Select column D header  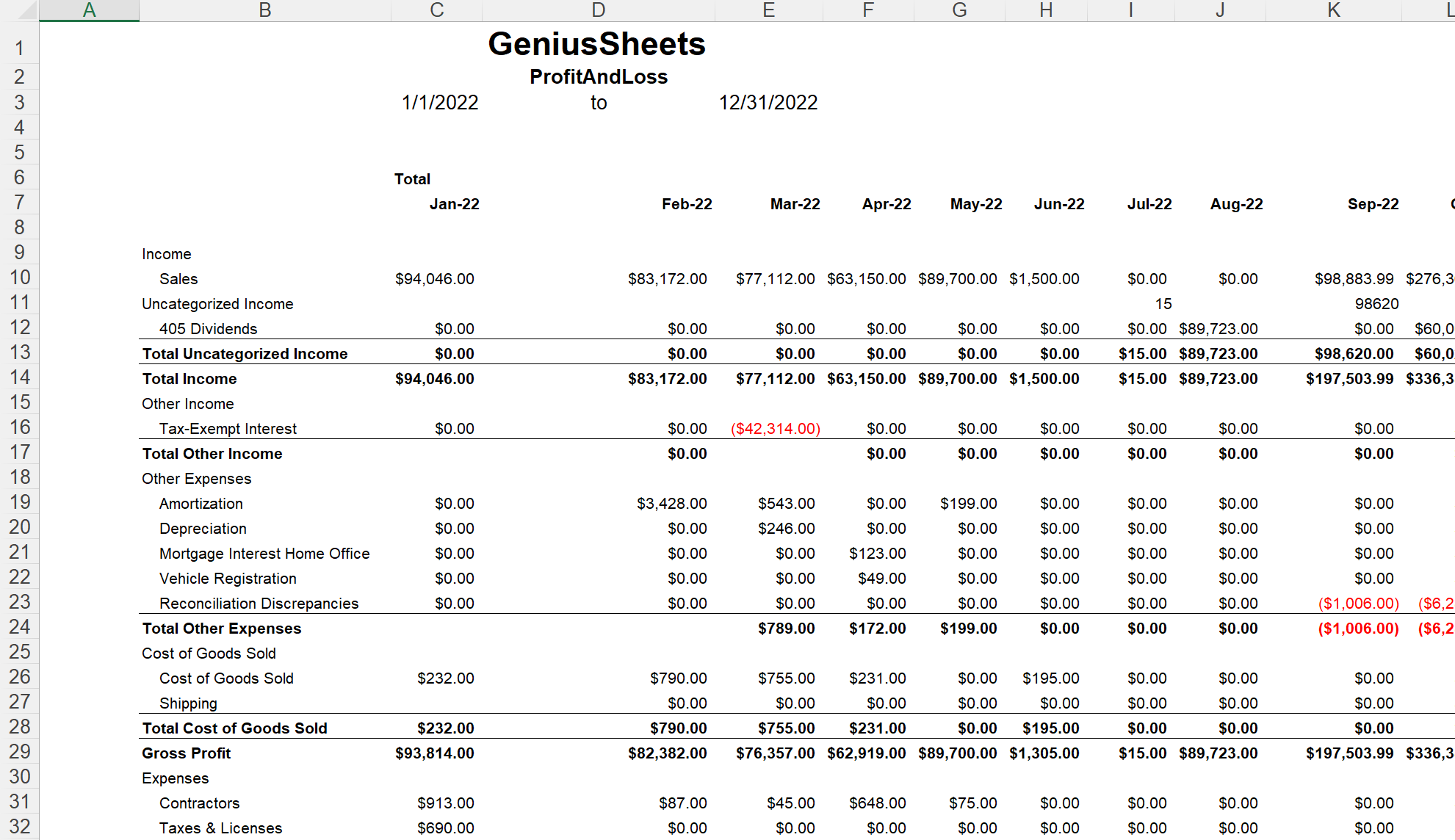(x=598, y=10)
